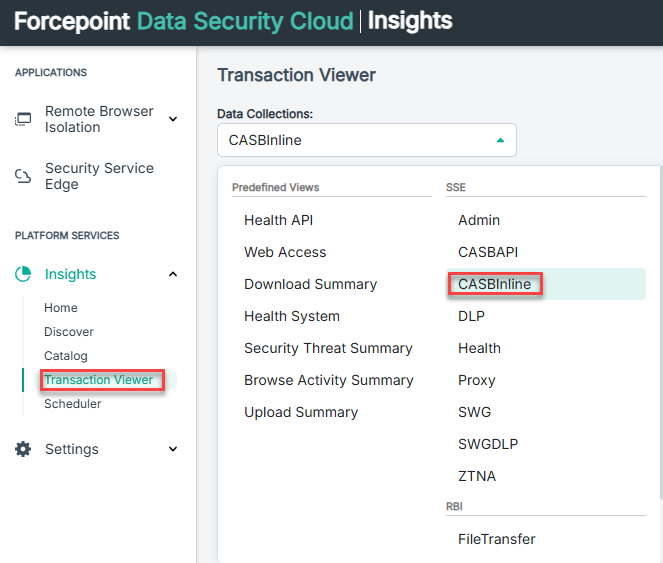Viewport: 663px width, 563px height.
Task: Go to Insights Home
Action: [x=61, y=308]
